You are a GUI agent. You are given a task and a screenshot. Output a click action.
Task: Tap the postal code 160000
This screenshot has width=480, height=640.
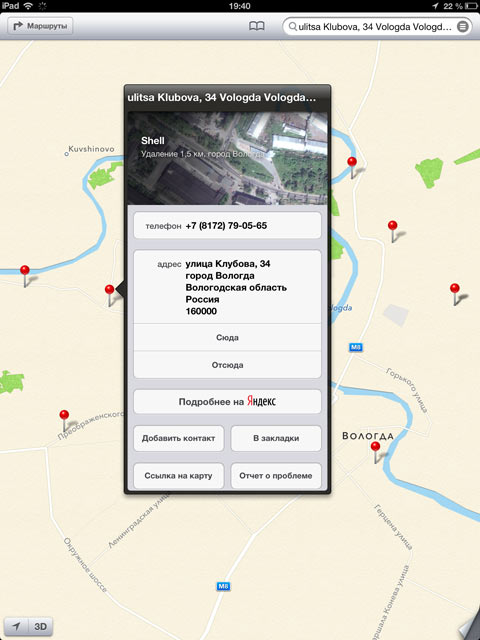tap(201, 311)
